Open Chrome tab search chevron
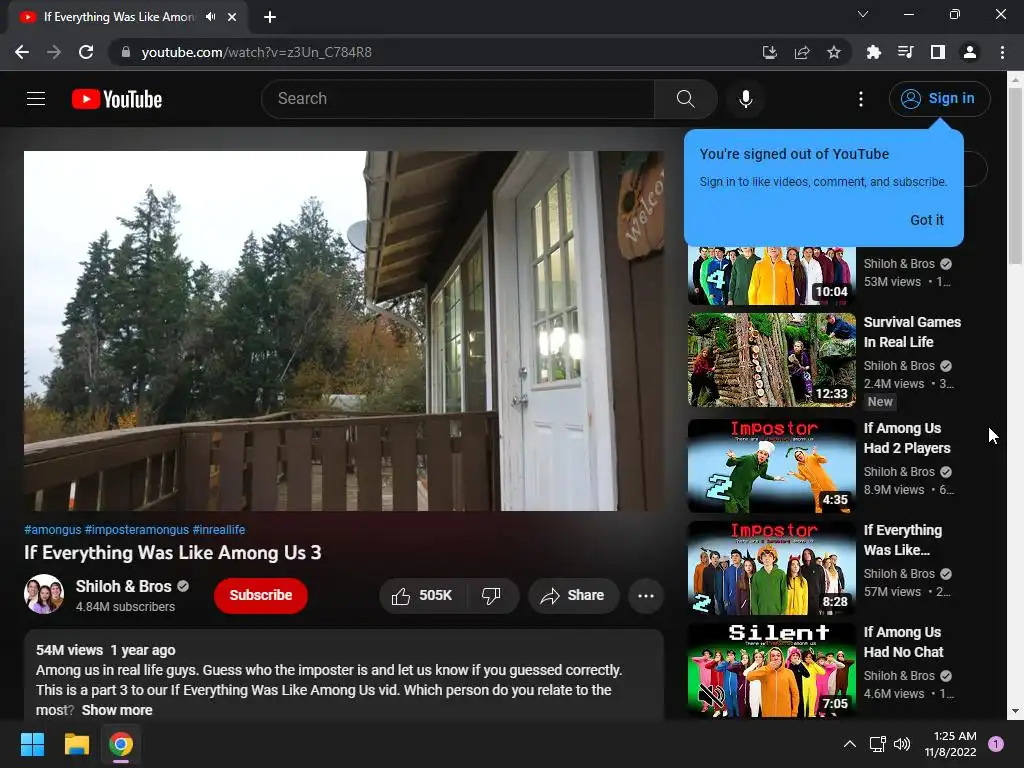The height and width of the screenshot is (768, 1024). click(x=863, y=14)
